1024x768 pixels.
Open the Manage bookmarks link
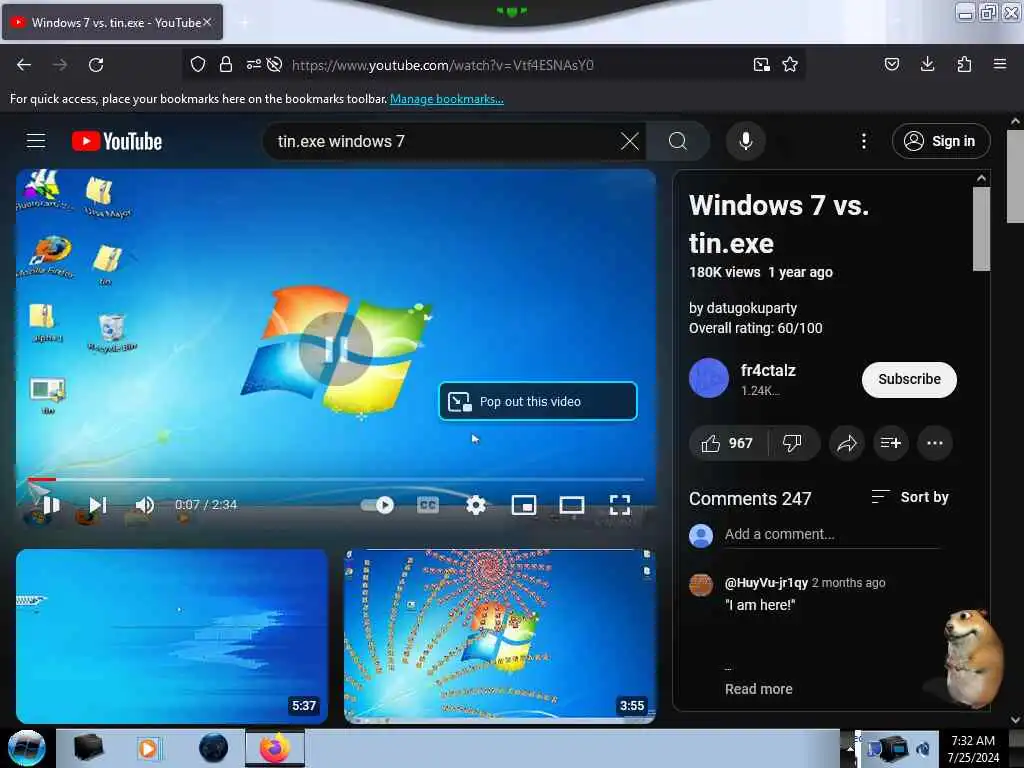pyautogui.click(x=447, y=99)
